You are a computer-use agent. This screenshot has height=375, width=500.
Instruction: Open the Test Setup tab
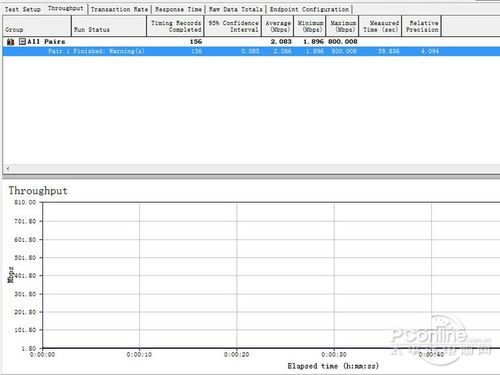22,9
